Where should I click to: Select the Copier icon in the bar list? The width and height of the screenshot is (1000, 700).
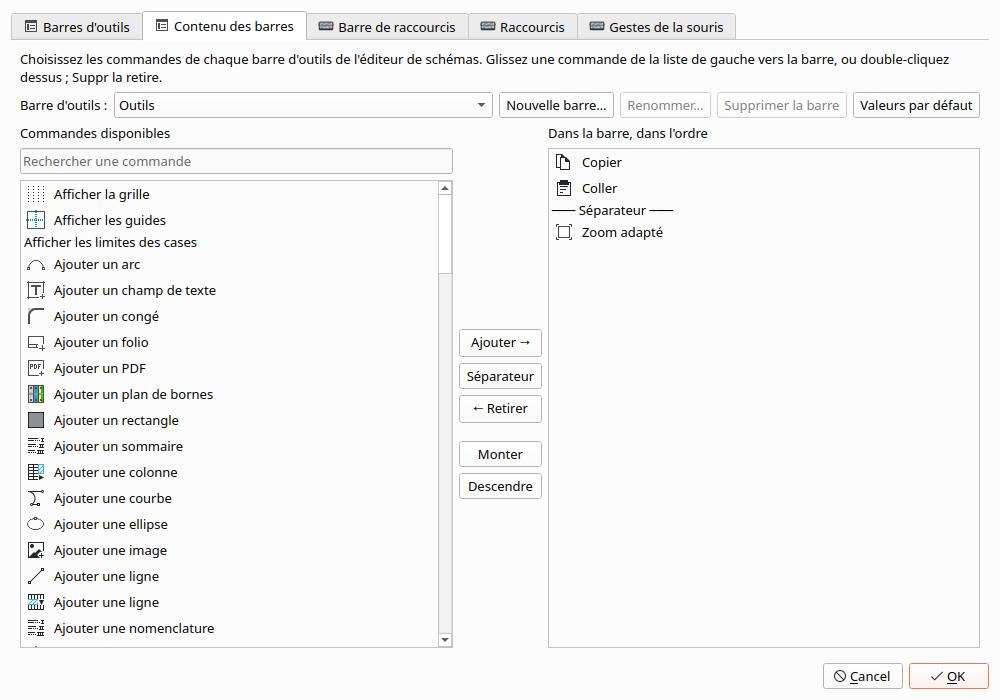point(564,162)
